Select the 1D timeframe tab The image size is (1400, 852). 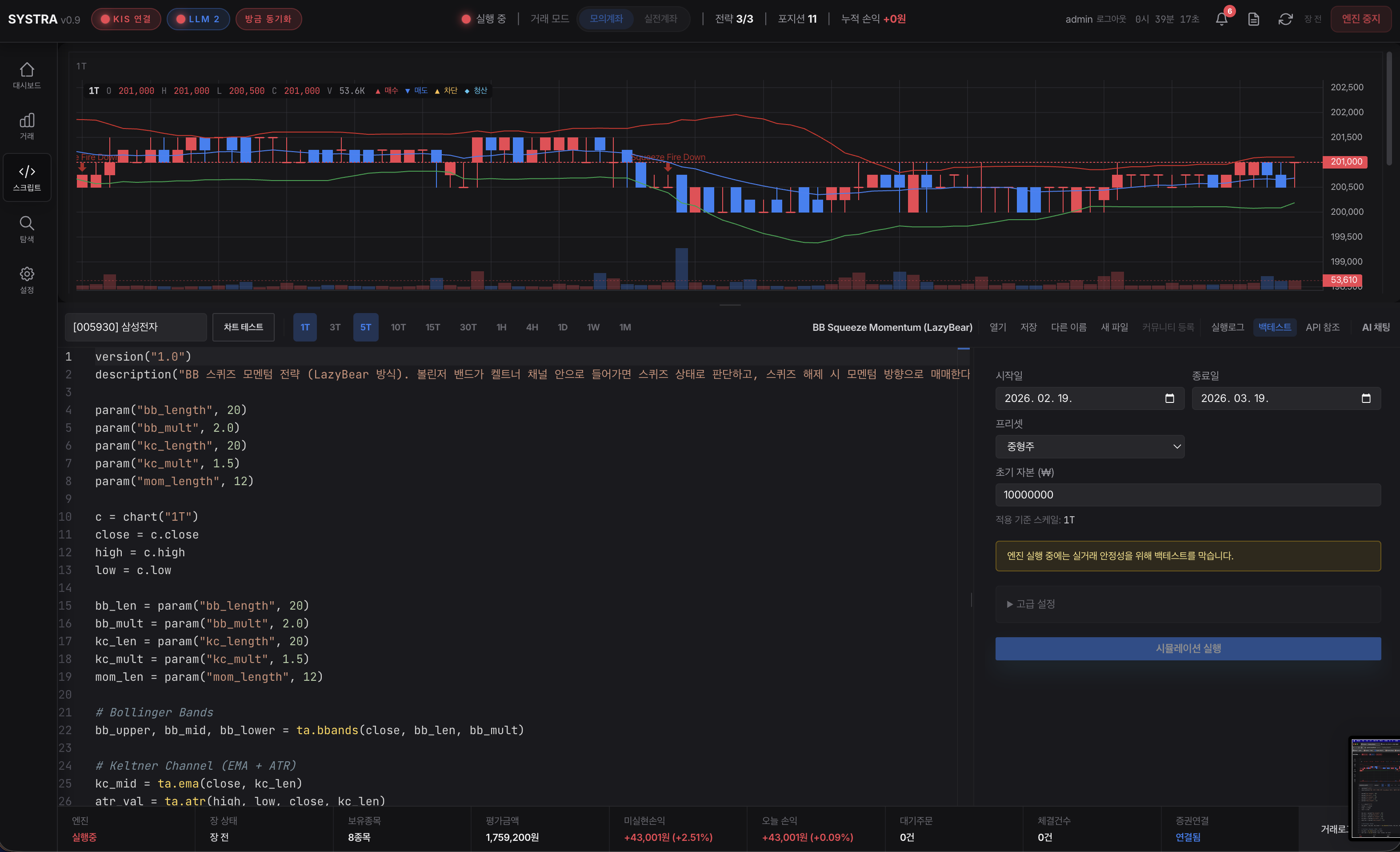pyautogui.click(x=562, y=327)
